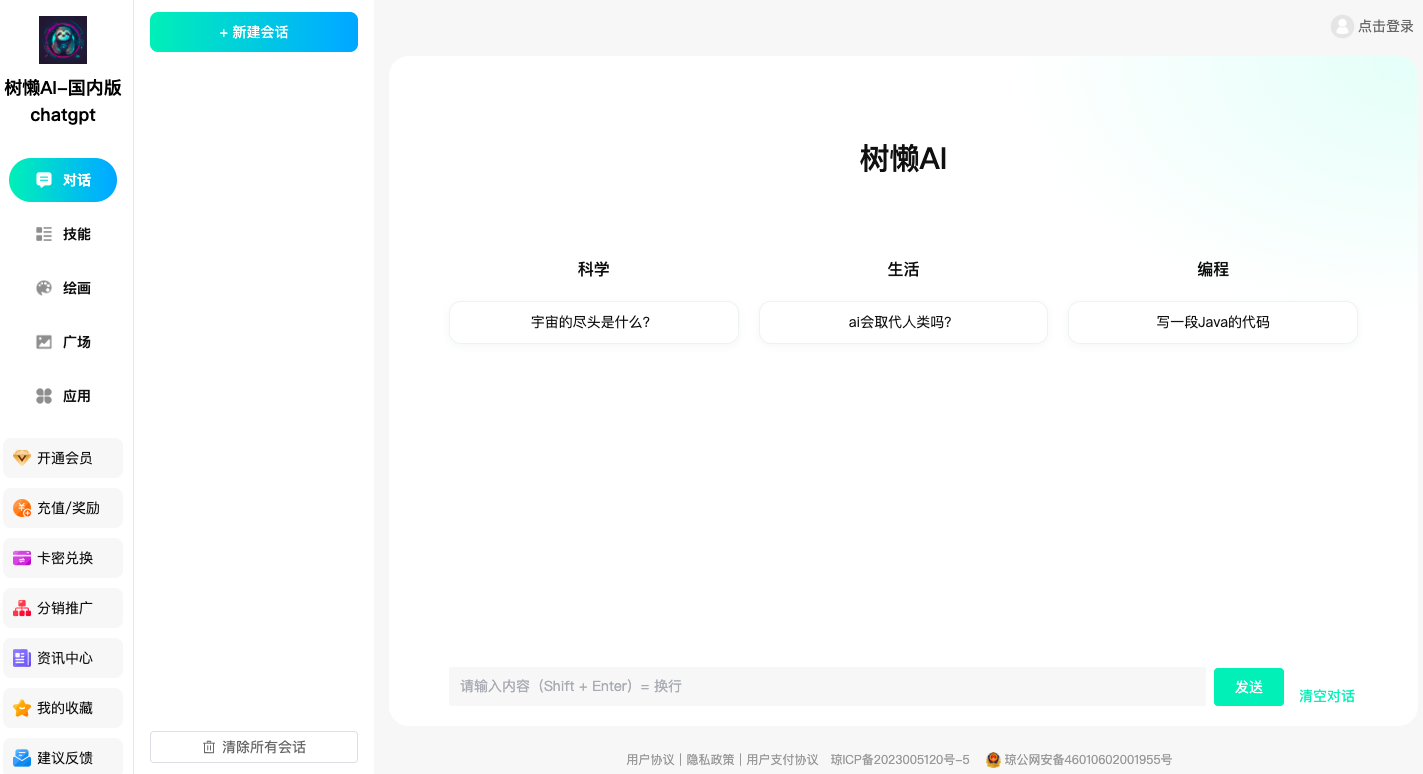This screenshot has width=1423, height=774.
Task: Open the 用户协议 link
Action: pyautogui.click(x=650, y=760)
